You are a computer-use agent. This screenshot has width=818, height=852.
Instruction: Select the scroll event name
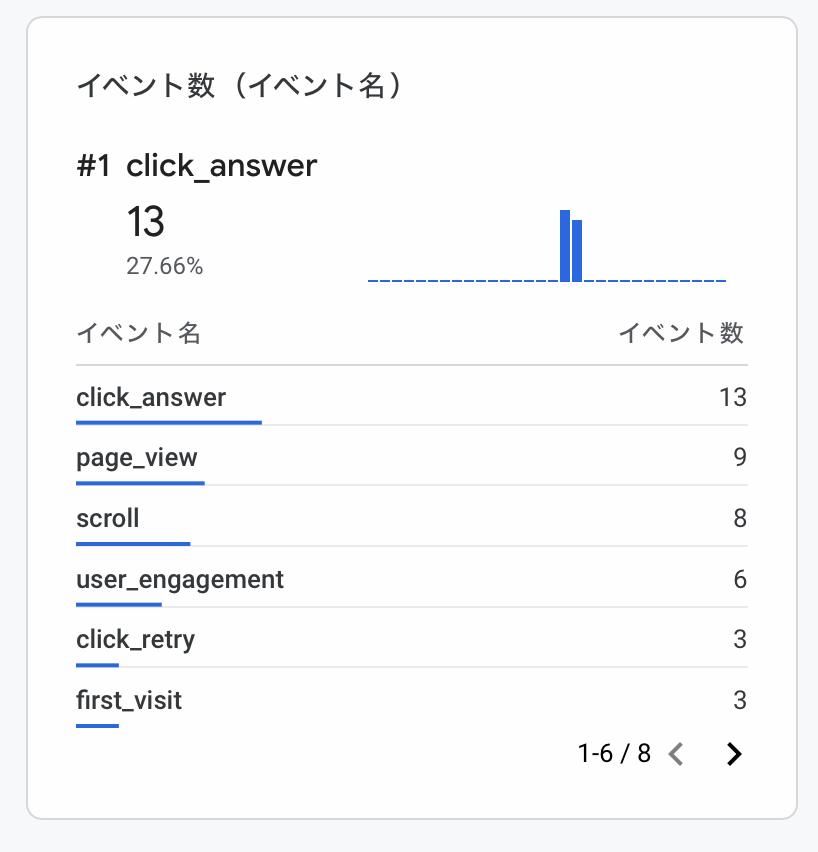pyautogui.click(x=108, y=518)
